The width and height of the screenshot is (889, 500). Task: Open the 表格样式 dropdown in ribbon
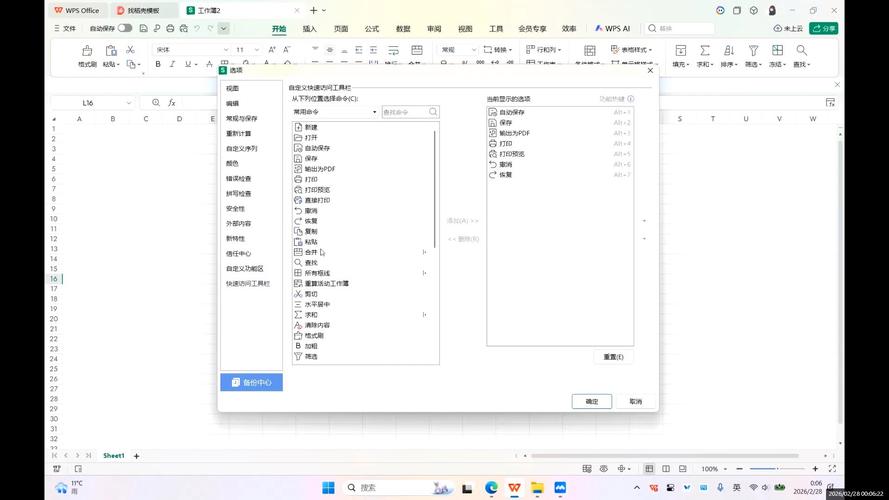(632, 50)
